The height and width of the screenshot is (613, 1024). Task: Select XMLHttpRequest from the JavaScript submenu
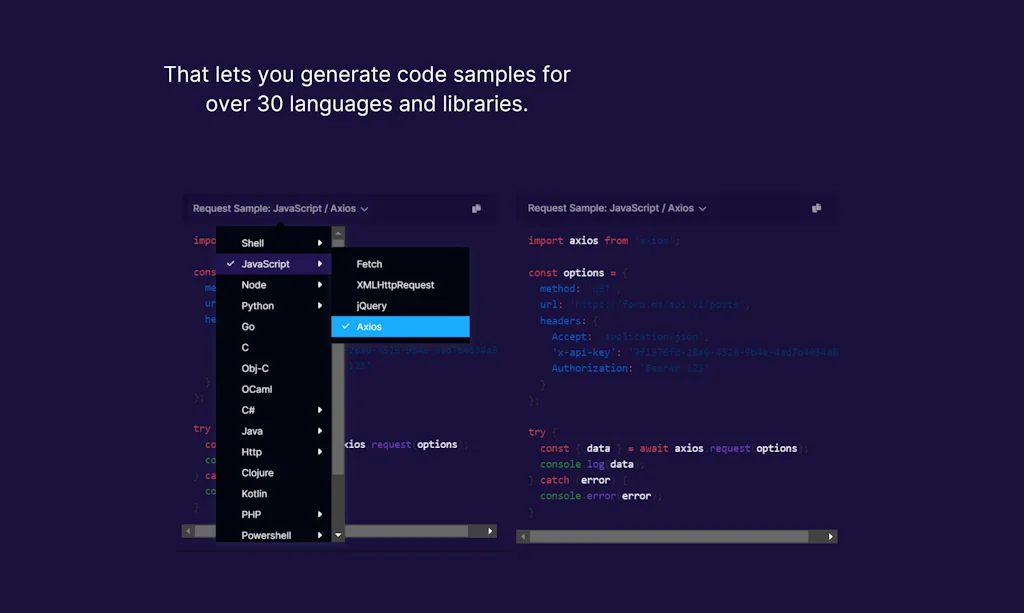click(395, 284)
